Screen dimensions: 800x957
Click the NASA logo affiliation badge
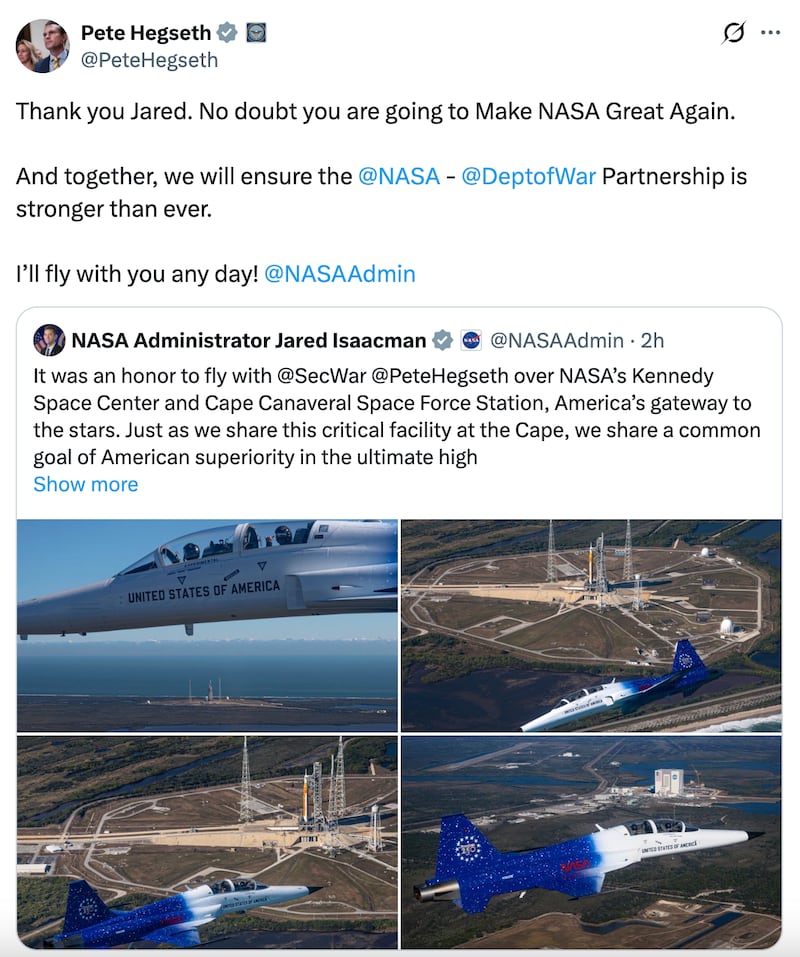pyautogui.click(x=471, y=341)
